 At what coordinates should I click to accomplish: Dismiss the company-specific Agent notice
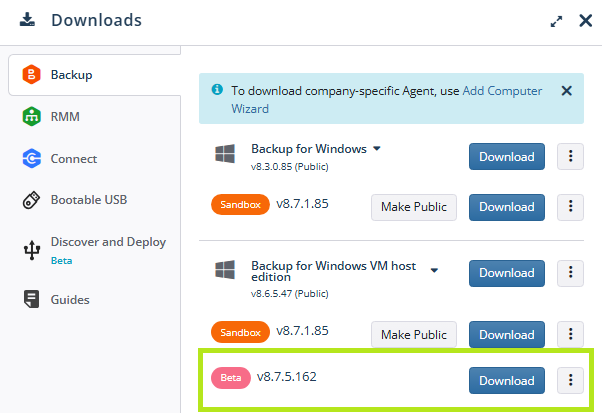567,91
